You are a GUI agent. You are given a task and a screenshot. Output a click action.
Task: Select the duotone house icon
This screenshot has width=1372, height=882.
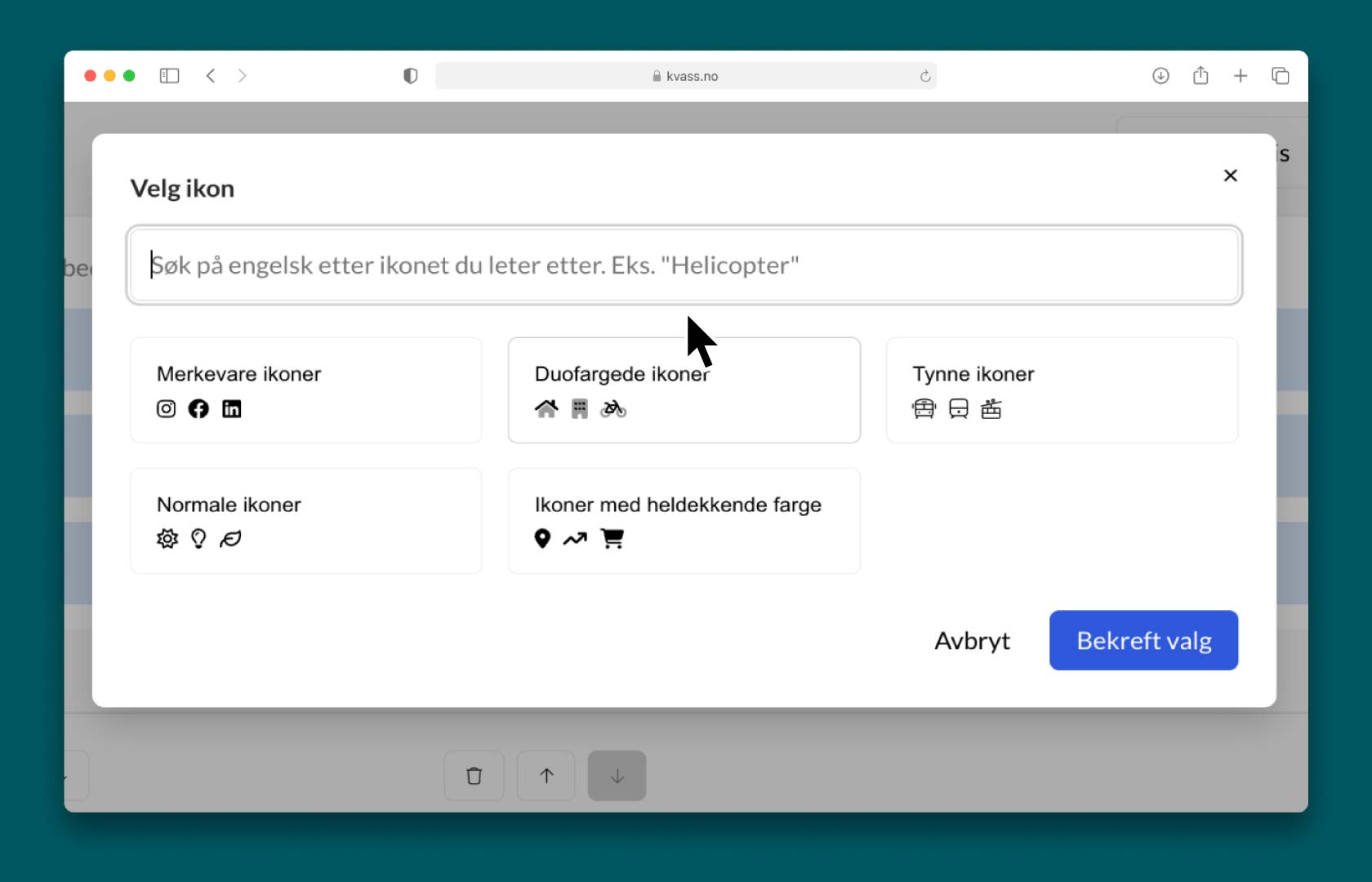pyautogui.click(x=546, y=408)
